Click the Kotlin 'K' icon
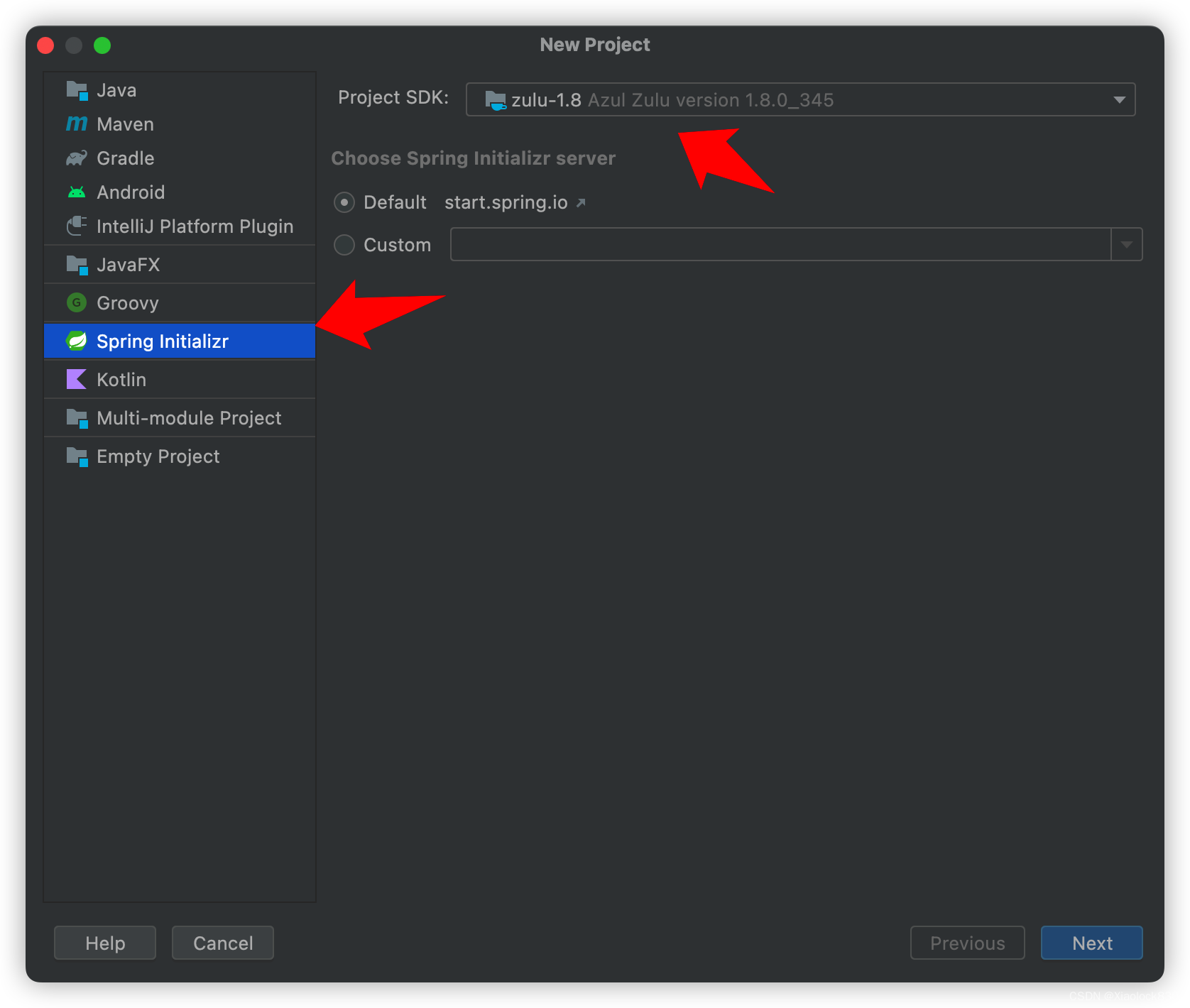Image resolution: width=1190 pixels, height=1008 pixels. coord(77,380)
